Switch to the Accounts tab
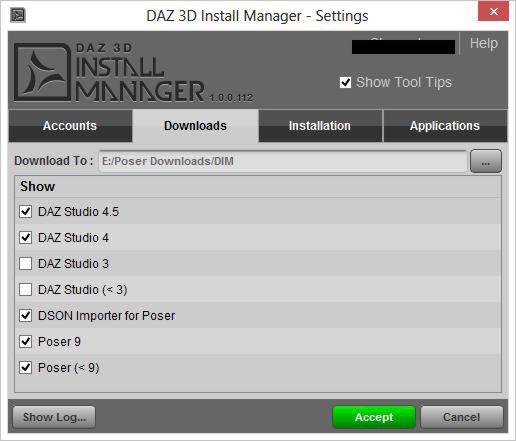516x441 pixels. point(70,126)
